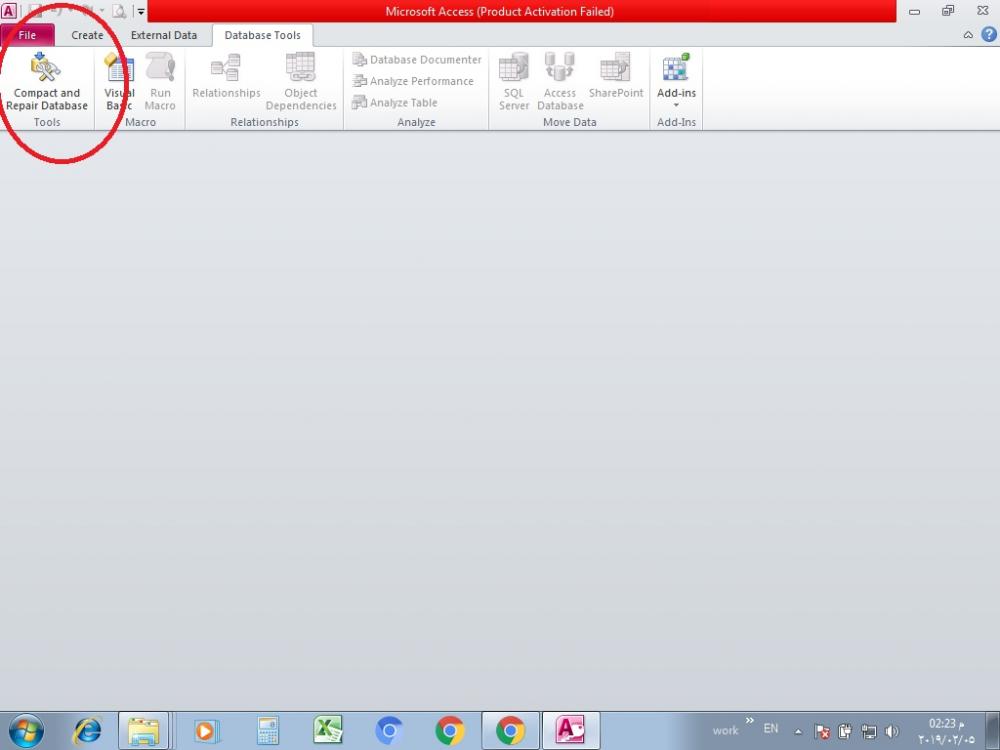The width and height of the screenshot is (1000, 750).
Task: Open the Visual Basic editor
Action: tap(119, 83)
